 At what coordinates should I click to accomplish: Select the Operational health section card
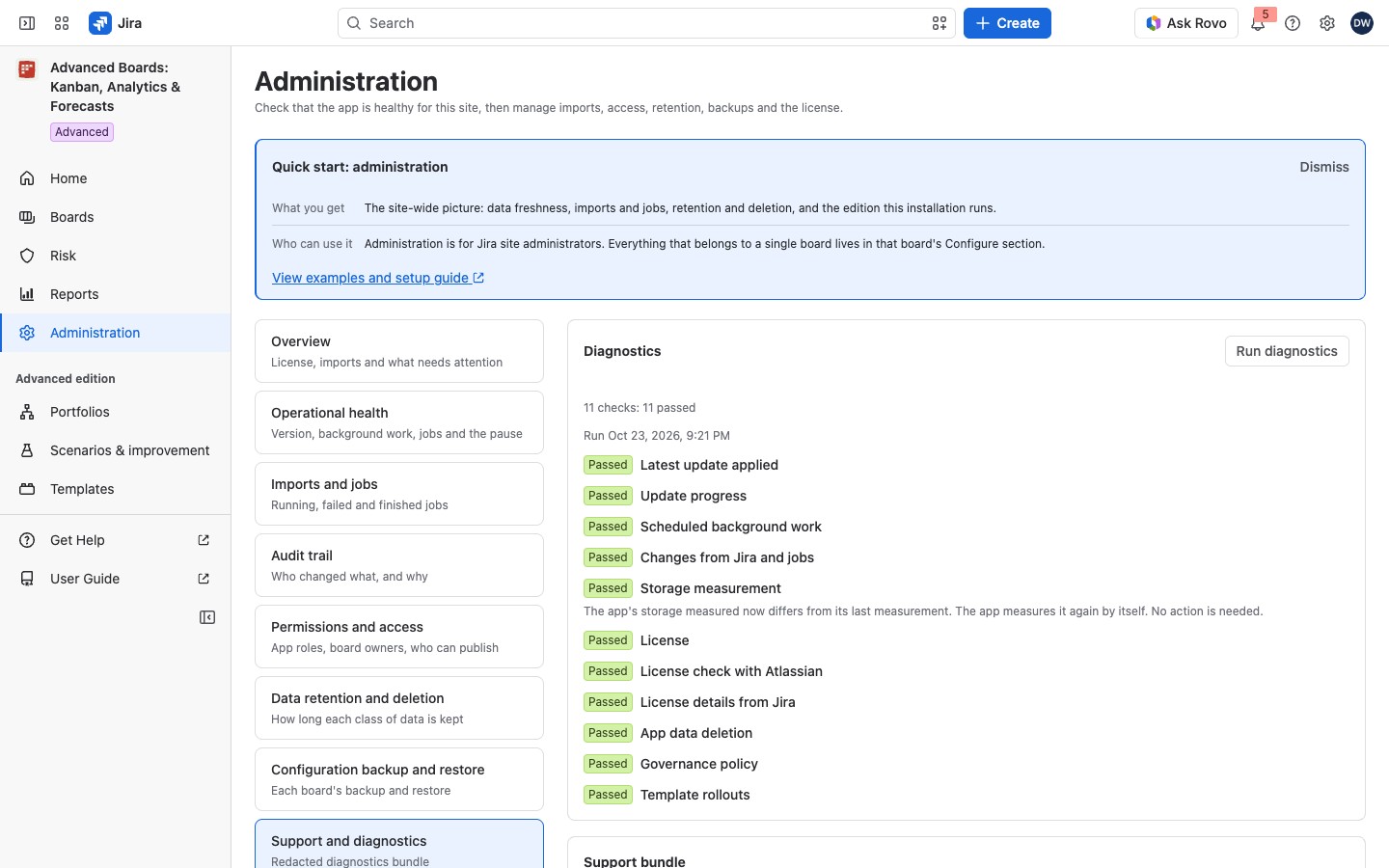tap(399, 422)
